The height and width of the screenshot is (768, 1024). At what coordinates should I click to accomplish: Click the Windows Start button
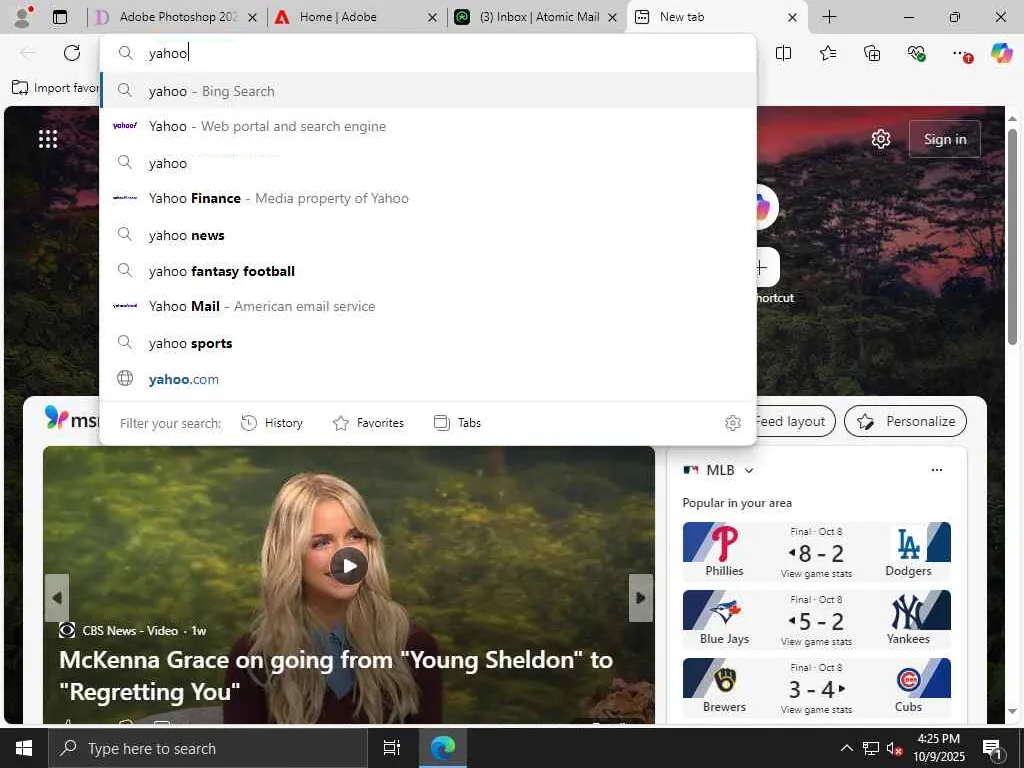pos(24,748)
